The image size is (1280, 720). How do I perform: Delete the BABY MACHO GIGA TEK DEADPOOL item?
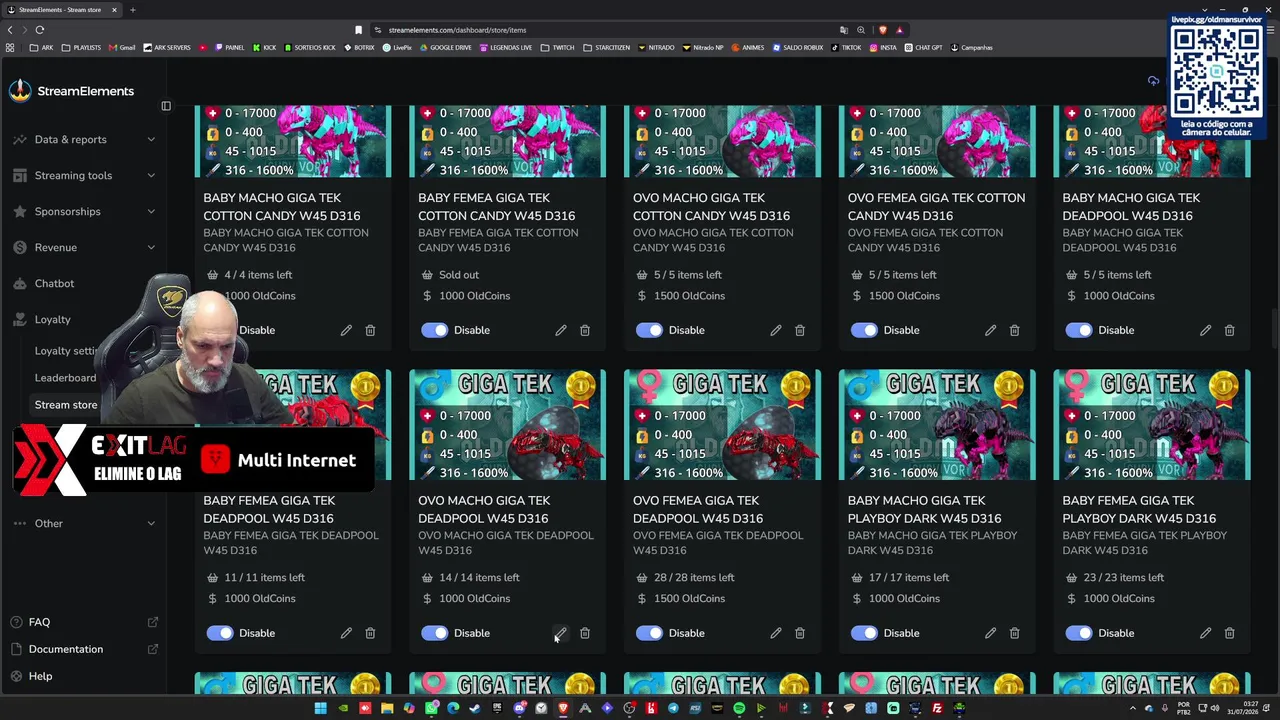[x=1230, y=330]
